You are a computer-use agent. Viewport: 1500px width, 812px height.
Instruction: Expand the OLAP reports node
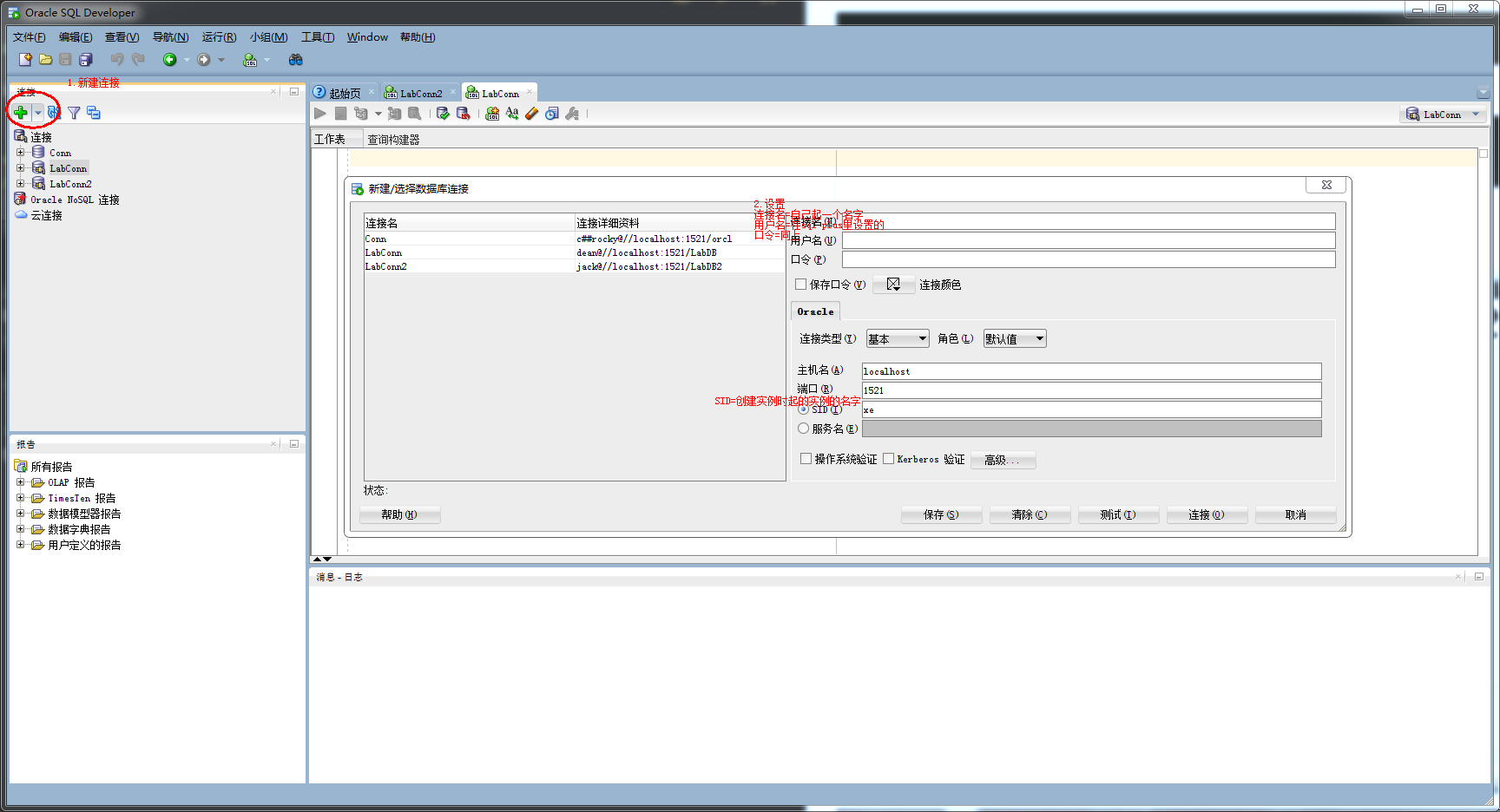click(20, 482)
